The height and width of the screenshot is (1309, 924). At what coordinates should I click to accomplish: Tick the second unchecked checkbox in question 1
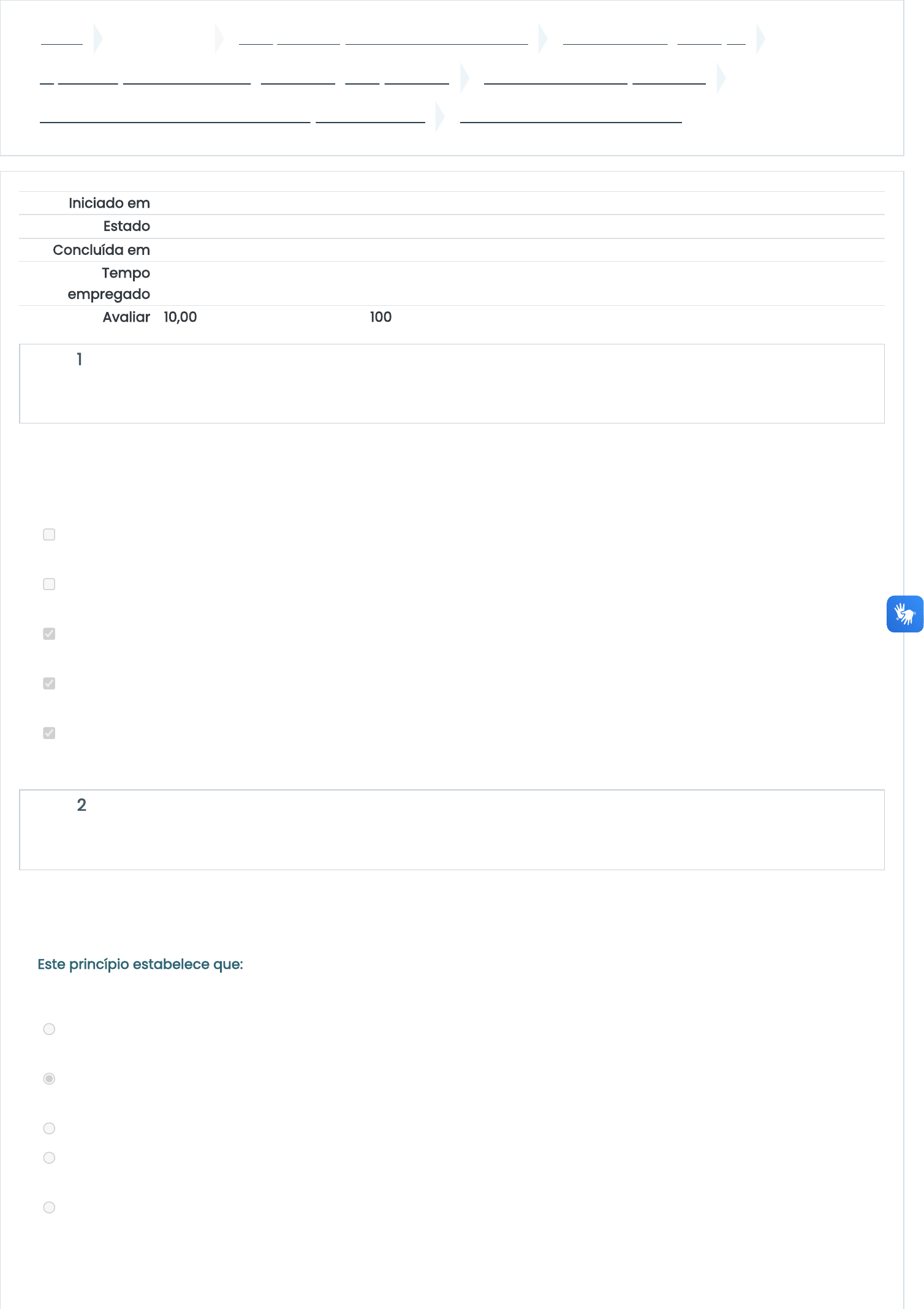pos(49,584)
